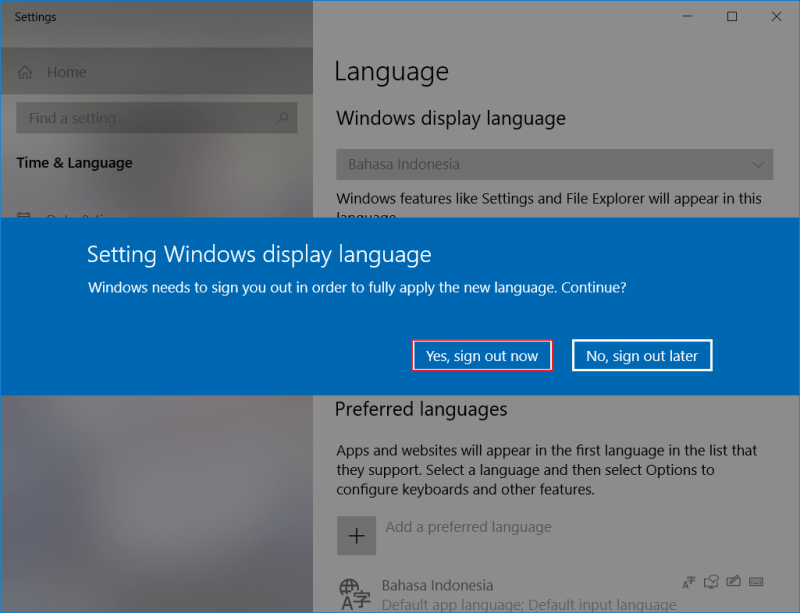Maximize the Settings window

click(732, 16)
